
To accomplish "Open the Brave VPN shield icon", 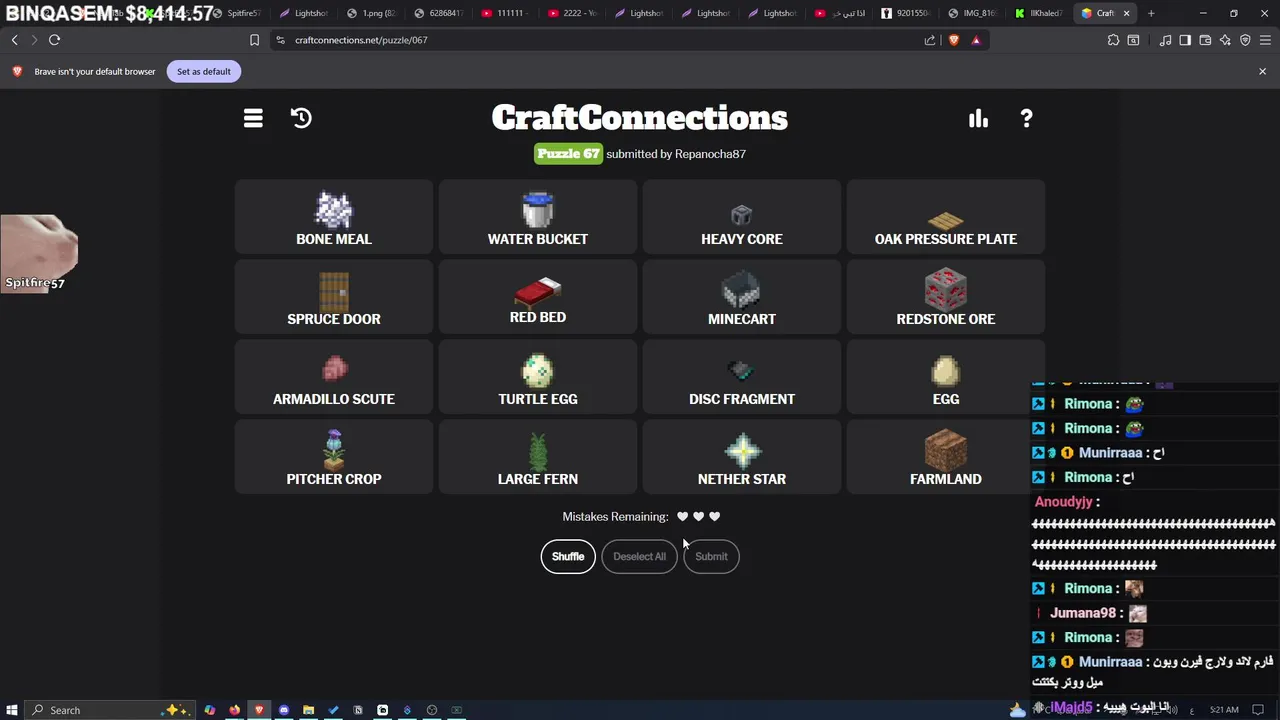I will pyautogui.click(x=1245, y=40).
